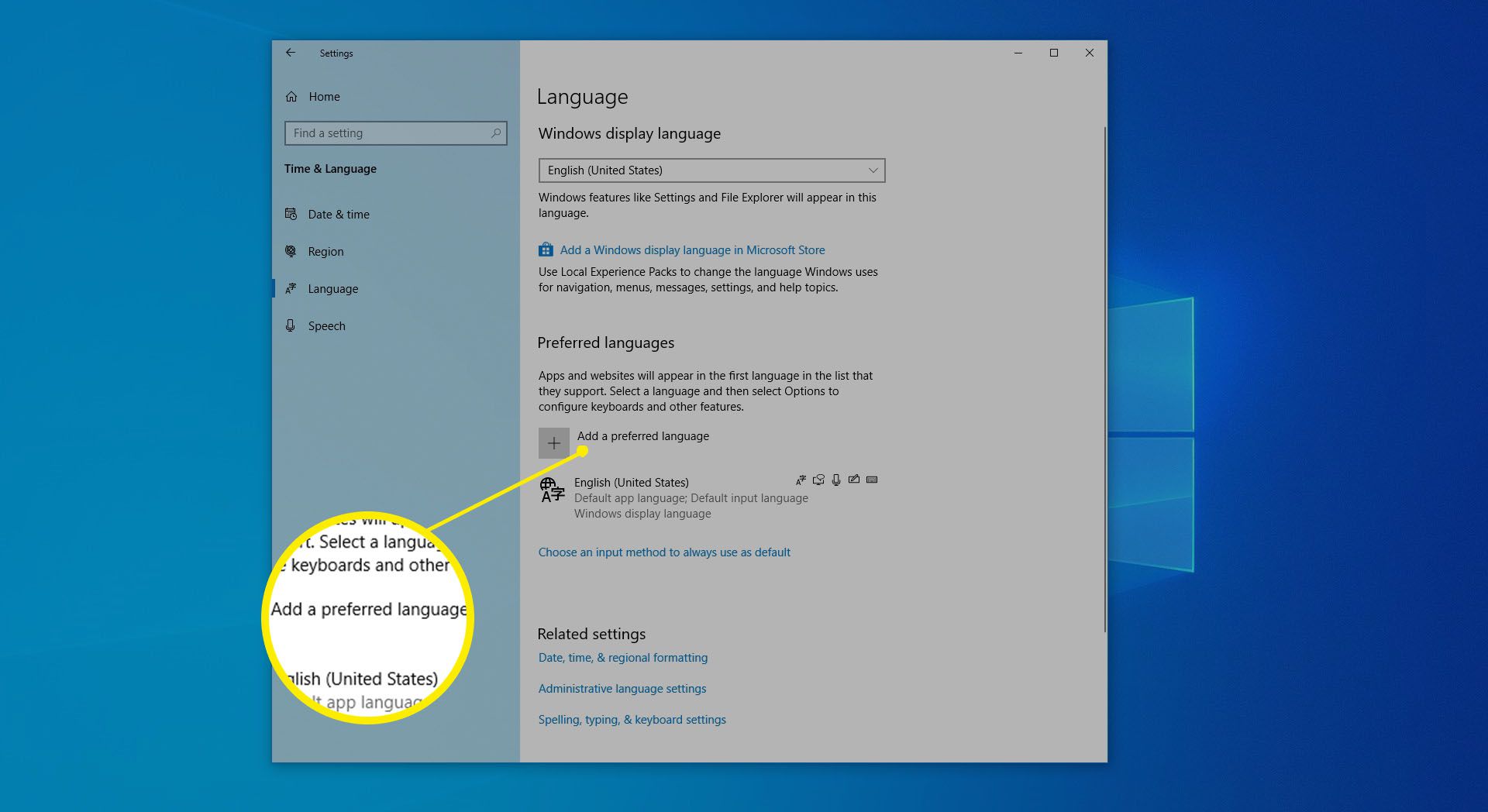Click the Home house icon
Screen dimensions: 1488x812
(291, 97)
